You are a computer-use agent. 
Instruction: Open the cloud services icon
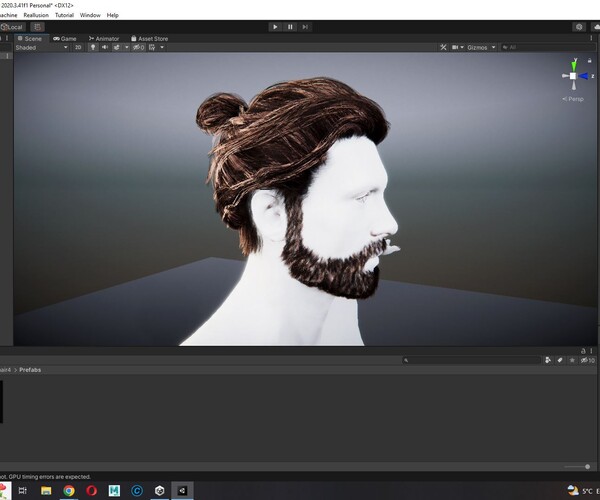tap(596, 27)
